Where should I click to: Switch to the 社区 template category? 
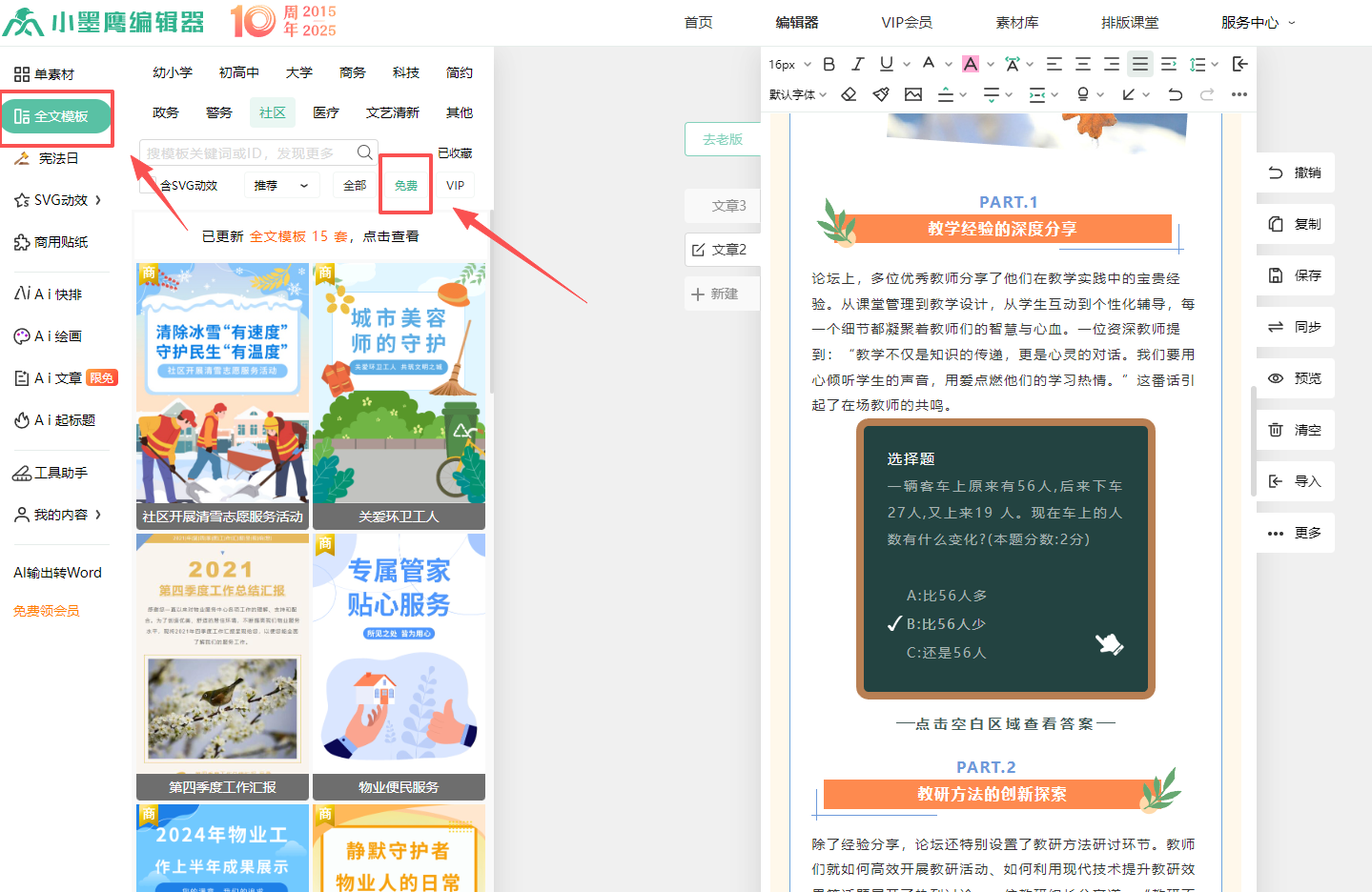click(x=273, y=112)
